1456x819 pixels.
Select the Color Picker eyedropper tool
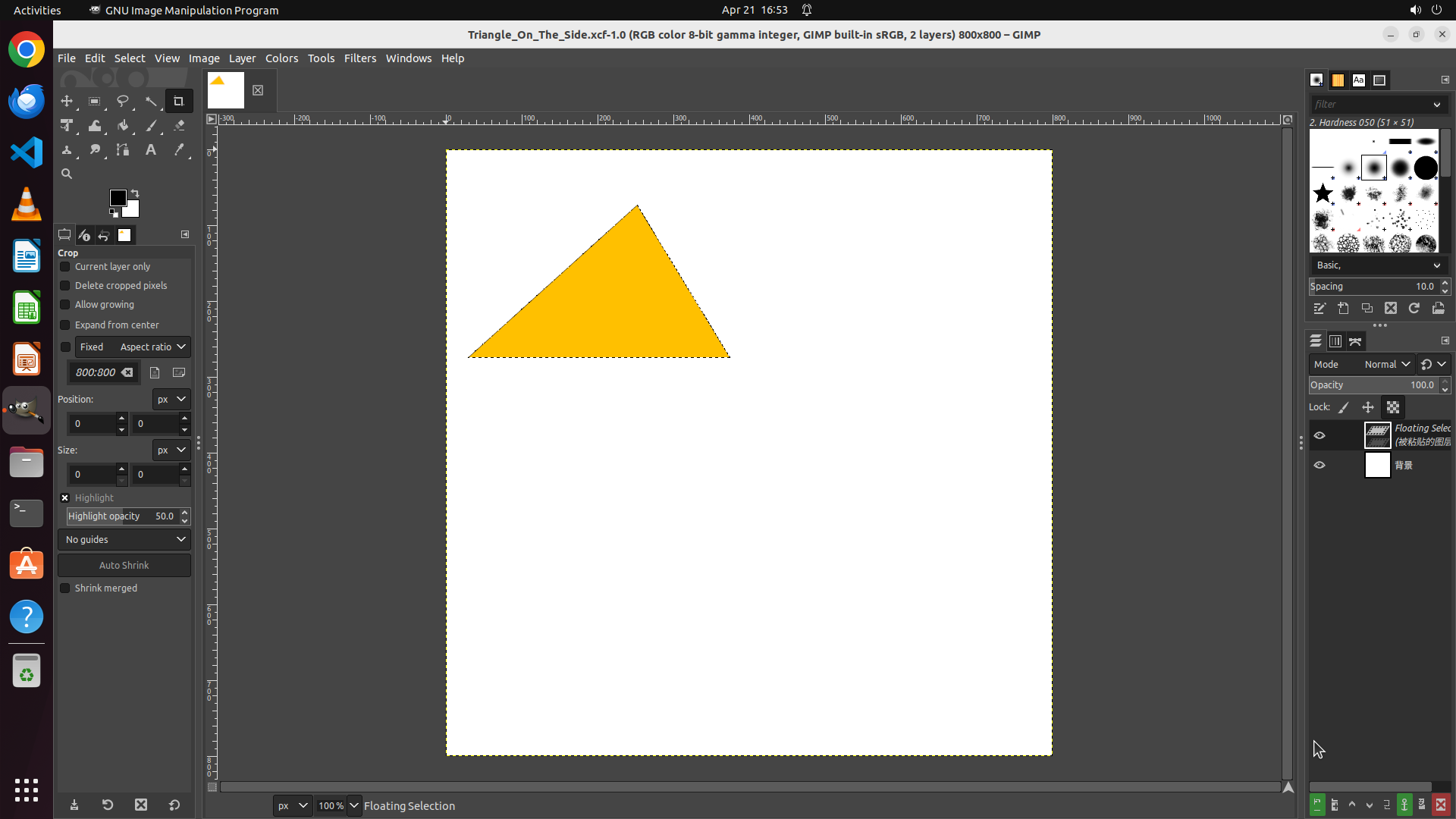coord(179,149)
